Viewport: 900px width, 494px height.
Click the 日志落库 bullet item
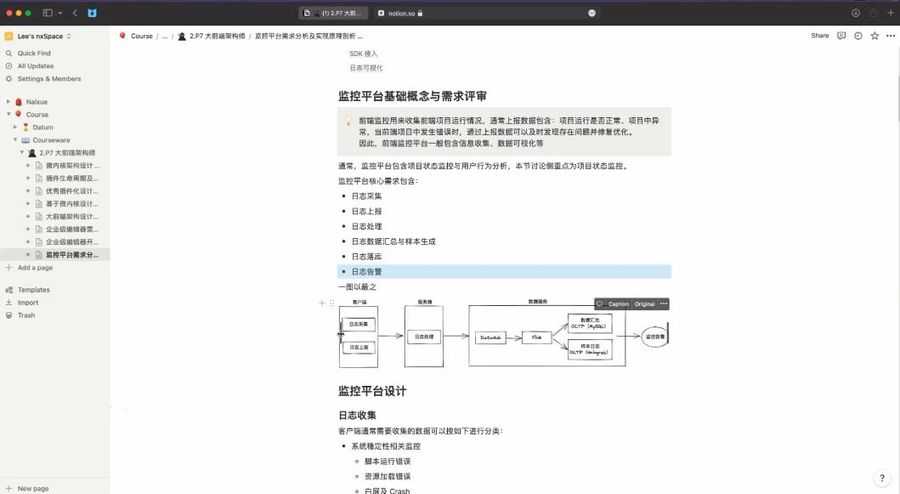click(367, 256)
